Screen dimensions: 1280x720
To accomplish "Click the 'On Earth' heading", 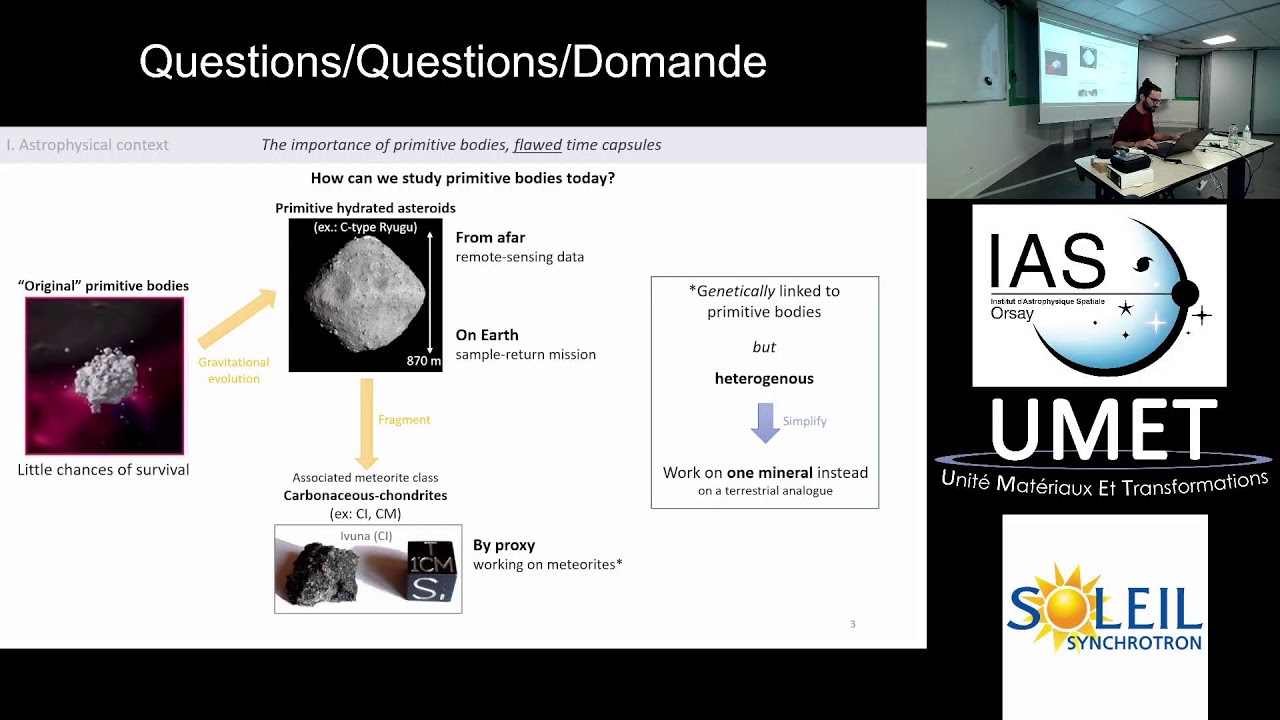I will pyautogui.click(x=487, y=335).
